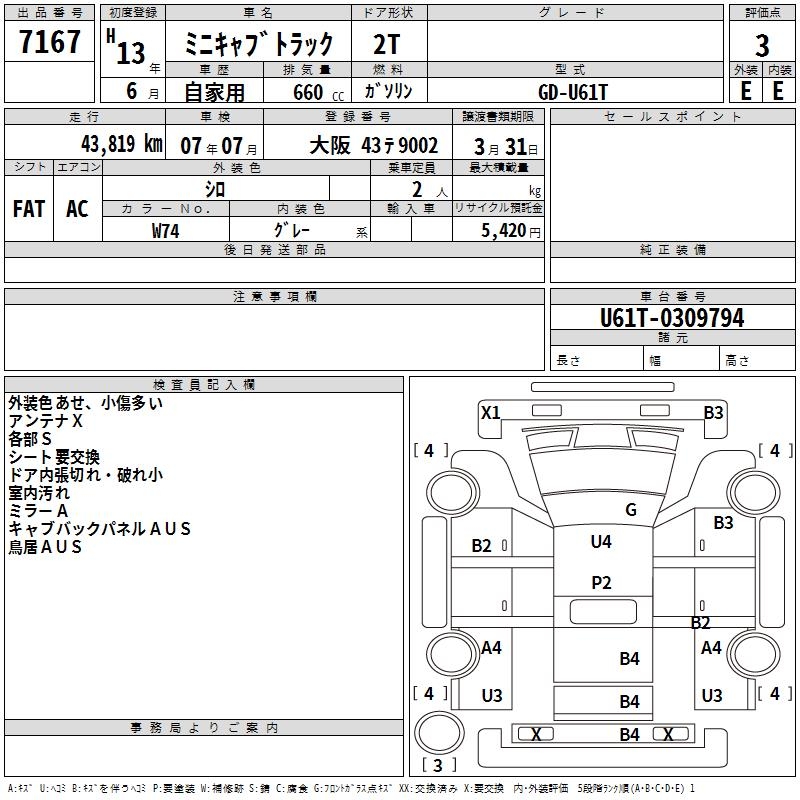This screenshot has width=800, height=800.
Task: Click shift type FAT
Action: tap(29, 209)
